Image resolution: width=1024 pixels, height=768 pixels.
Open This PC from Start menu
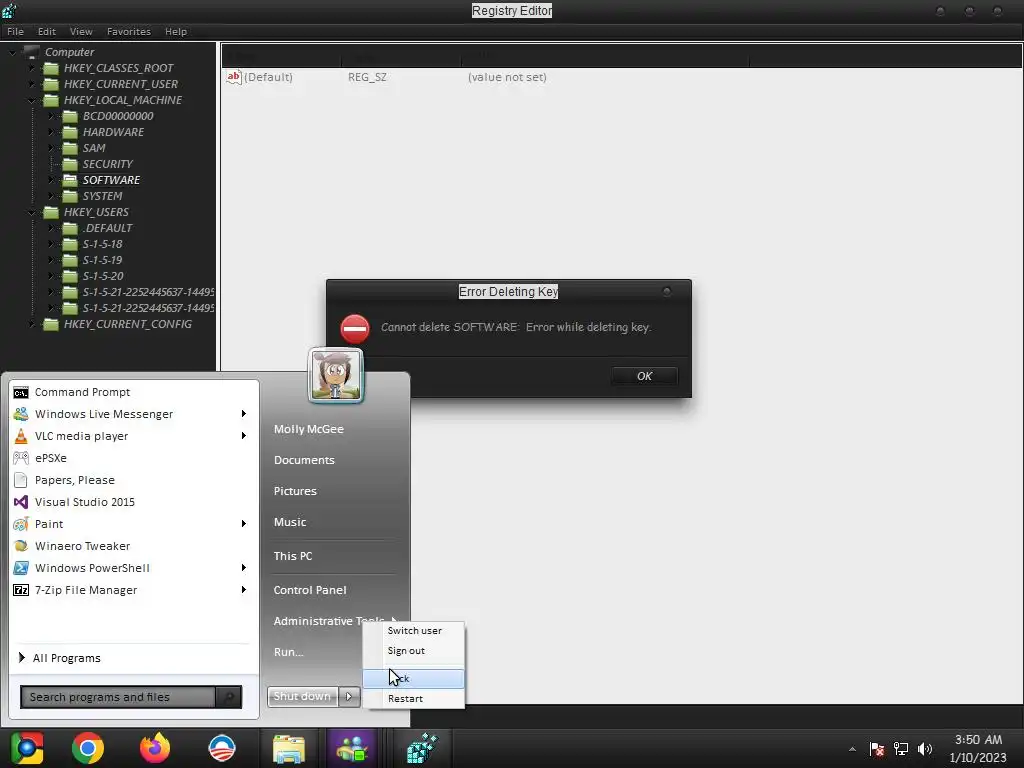[x=293, y=556]
